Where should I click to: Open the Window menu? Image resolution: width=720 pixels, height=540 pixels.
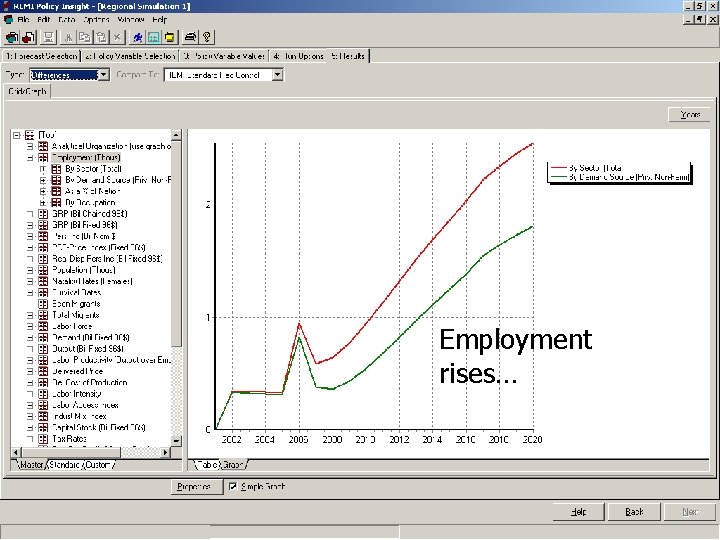click(x=131, y=20)
